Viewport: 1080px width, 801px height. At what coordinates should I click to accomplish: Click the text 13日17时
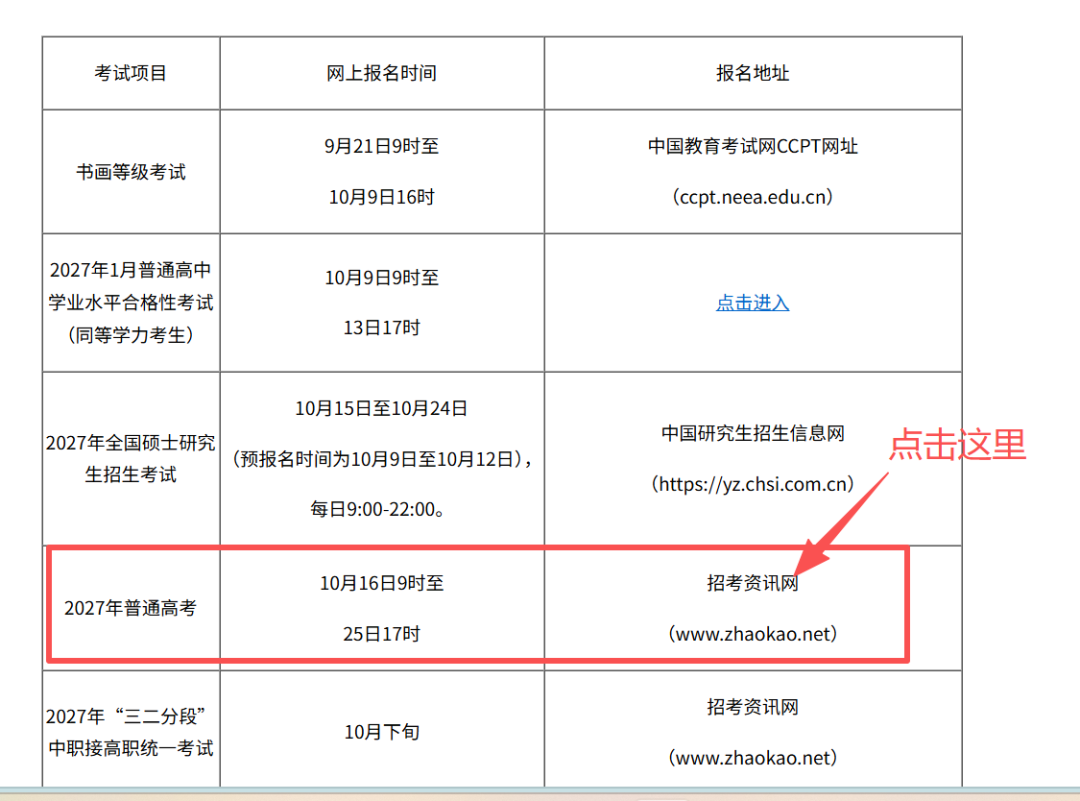click(382, 328)
